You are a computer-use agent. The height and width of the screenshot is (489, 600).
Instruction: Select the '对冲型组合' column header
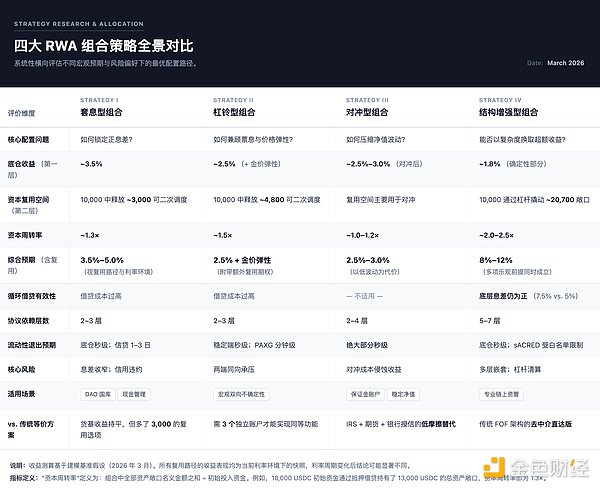click(x=367, y=112)
